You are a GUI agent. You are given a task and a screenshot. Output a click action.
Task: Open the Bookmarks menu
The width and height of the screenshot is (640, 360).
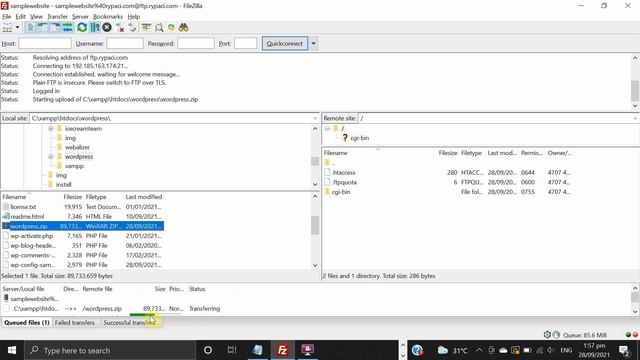click(108, 17)
